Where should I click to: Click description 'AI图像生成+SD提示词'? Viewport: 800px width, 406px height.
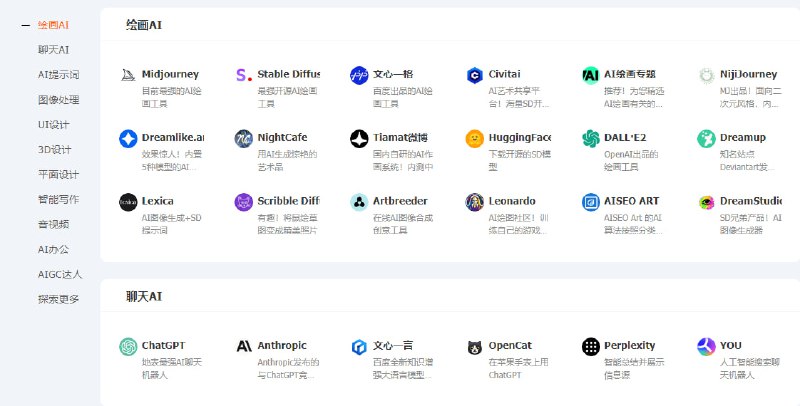pyautogui.click(x=171, y=224)
